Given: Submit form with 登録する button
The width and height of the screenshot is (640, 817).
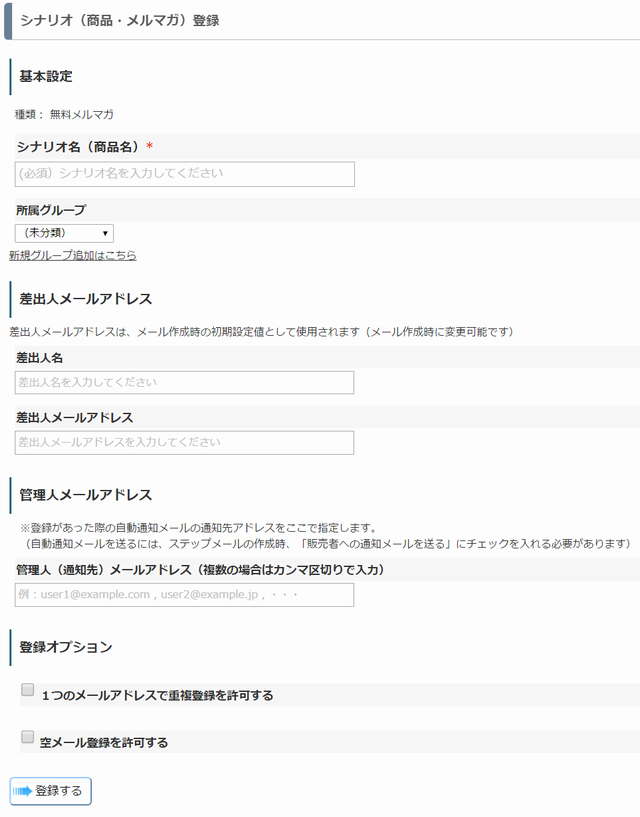Looking at the screenshot, I should point(51,791).
